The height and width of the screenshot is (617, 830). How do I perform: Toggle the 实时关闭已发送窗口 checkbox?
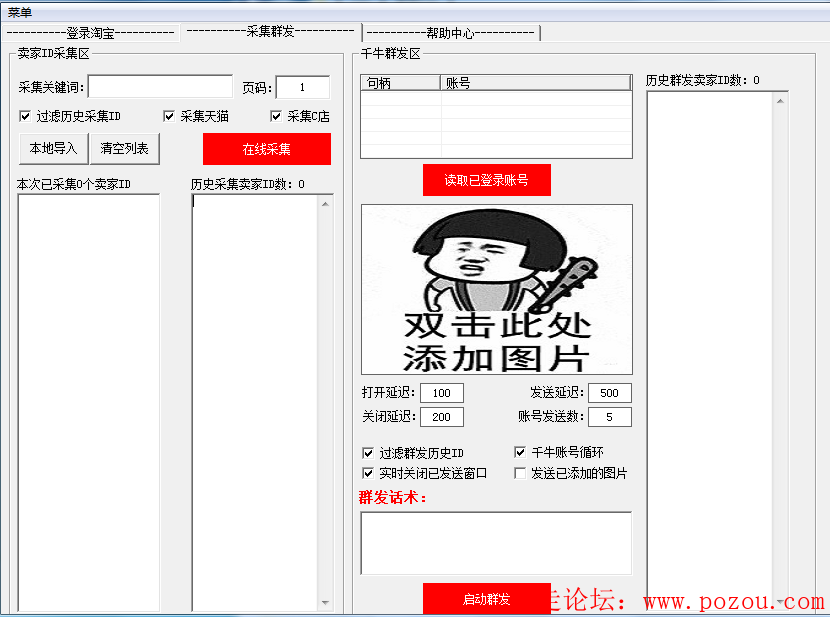click(368, 473)
